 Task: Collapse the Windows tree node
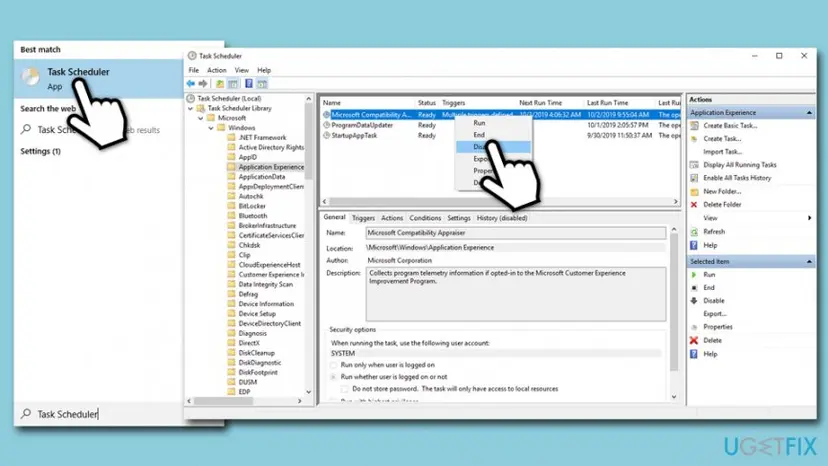pos(211,128)
